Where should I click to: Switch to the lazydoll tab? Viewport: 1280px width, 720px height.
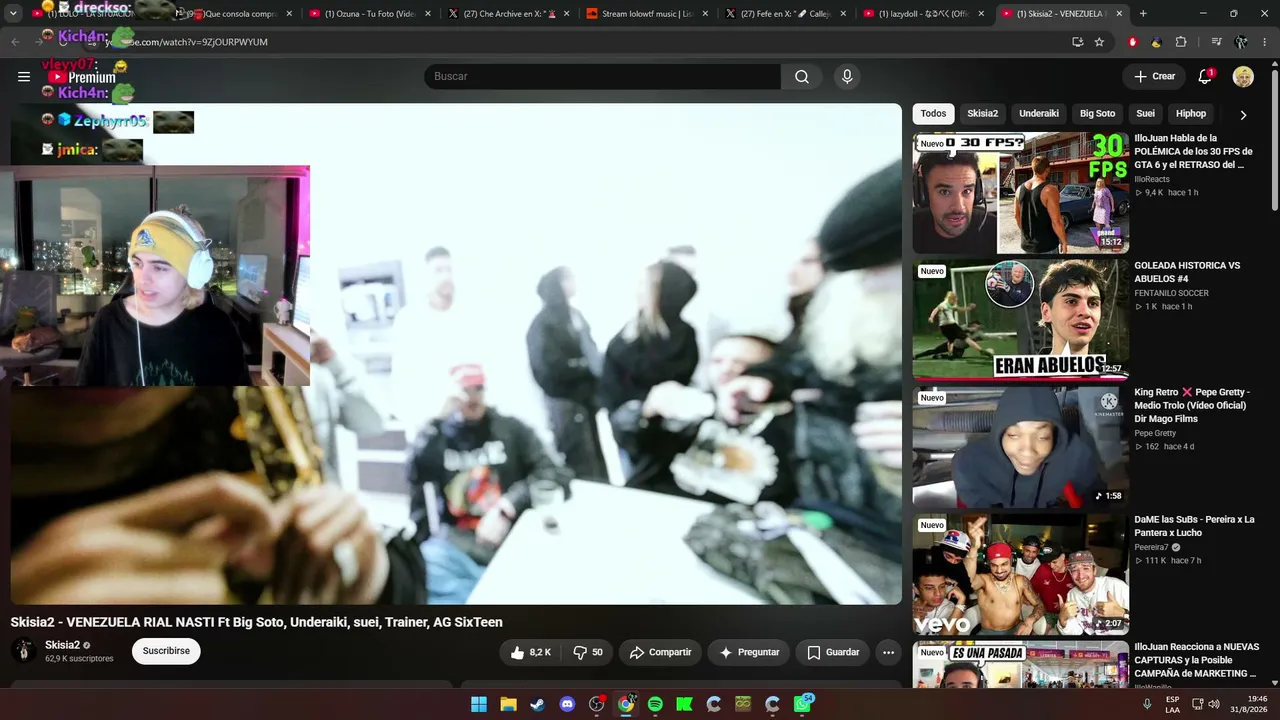tap(921, 14)
